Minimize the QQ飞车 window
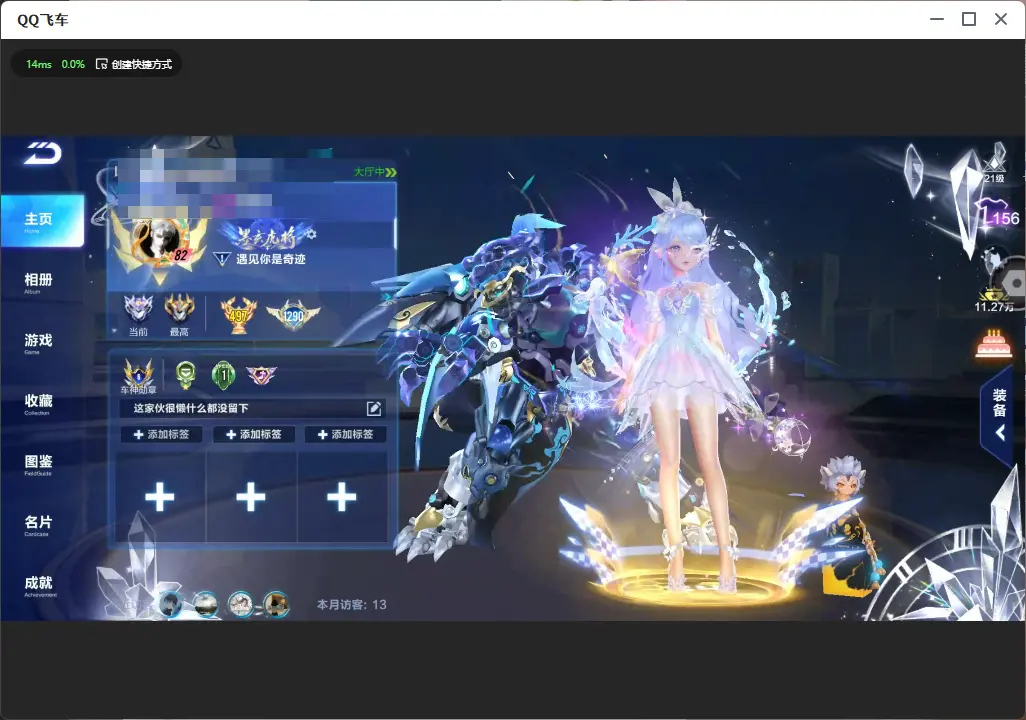The height and width of the screenshot is (720, 1026). pyautogui.click(x=937, y=20)
